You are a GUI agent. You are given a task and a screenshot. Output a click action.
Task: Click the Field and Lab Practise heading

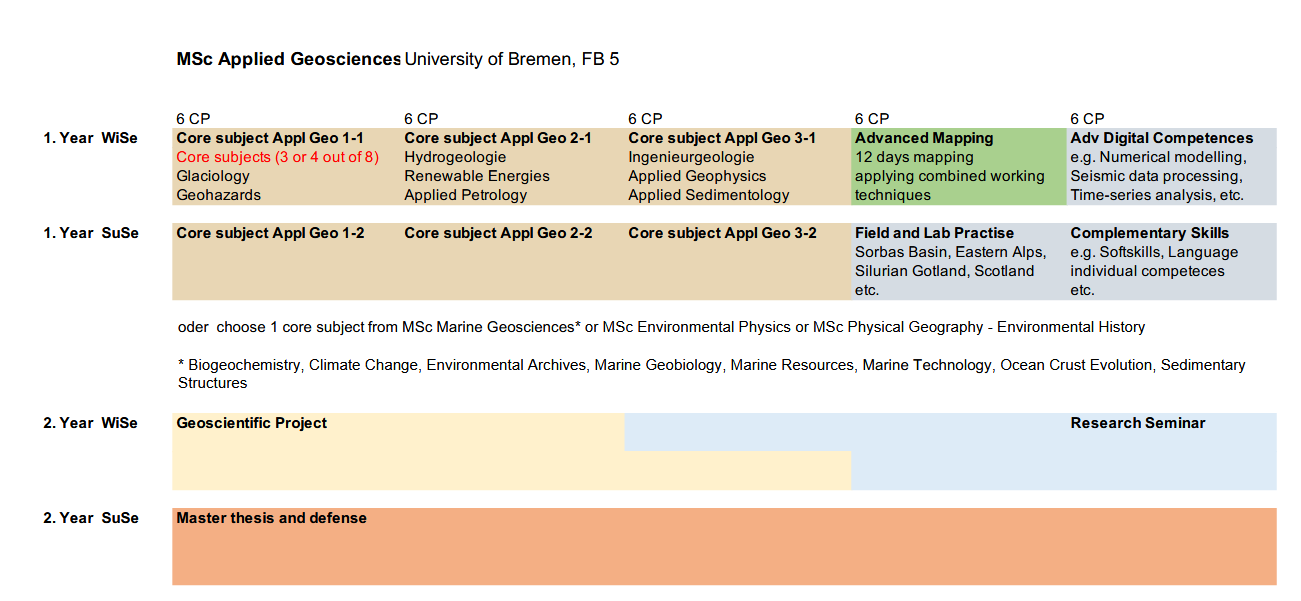[x=934, y=233]
